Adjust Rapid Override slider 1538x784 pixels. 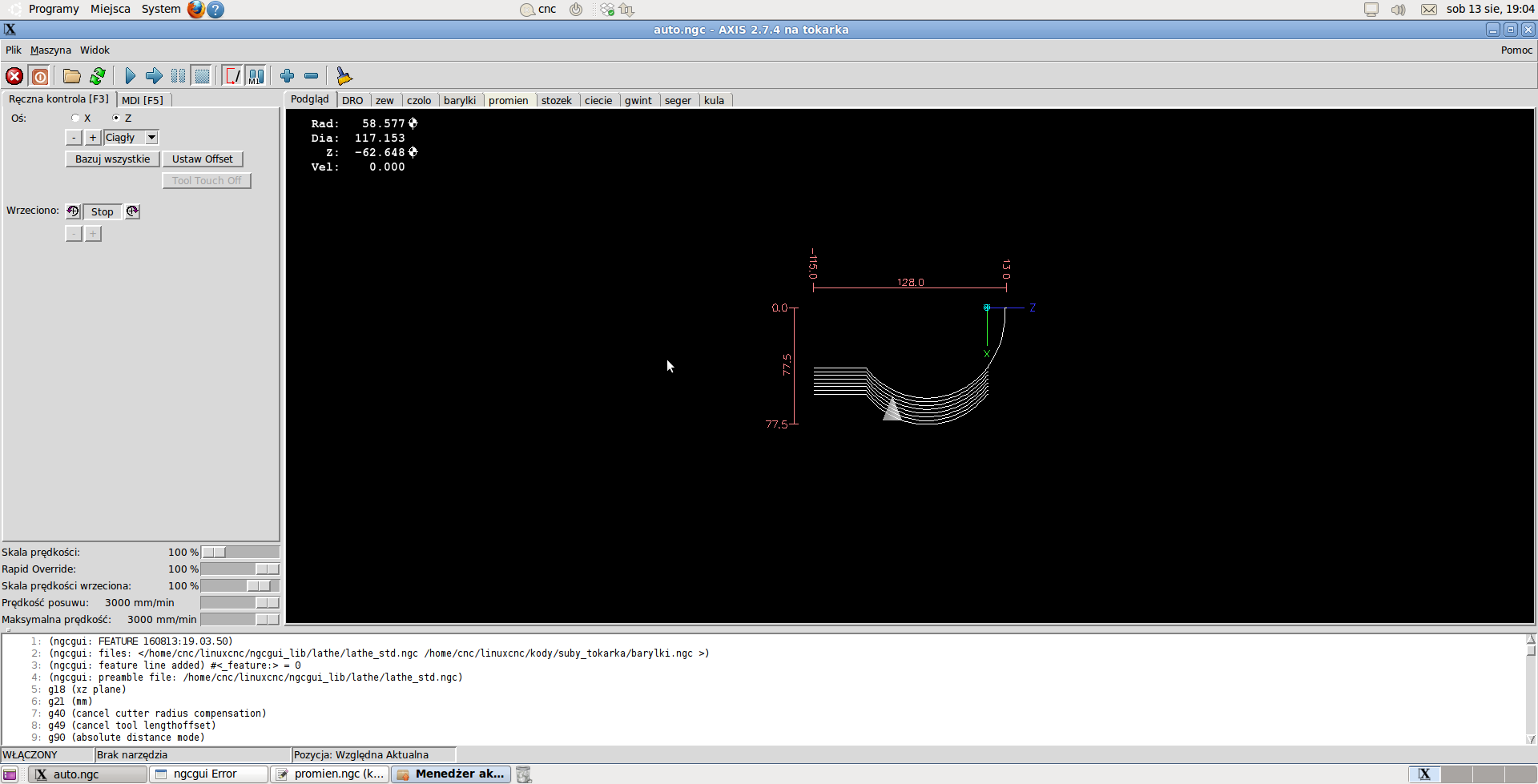pos(240,569)
